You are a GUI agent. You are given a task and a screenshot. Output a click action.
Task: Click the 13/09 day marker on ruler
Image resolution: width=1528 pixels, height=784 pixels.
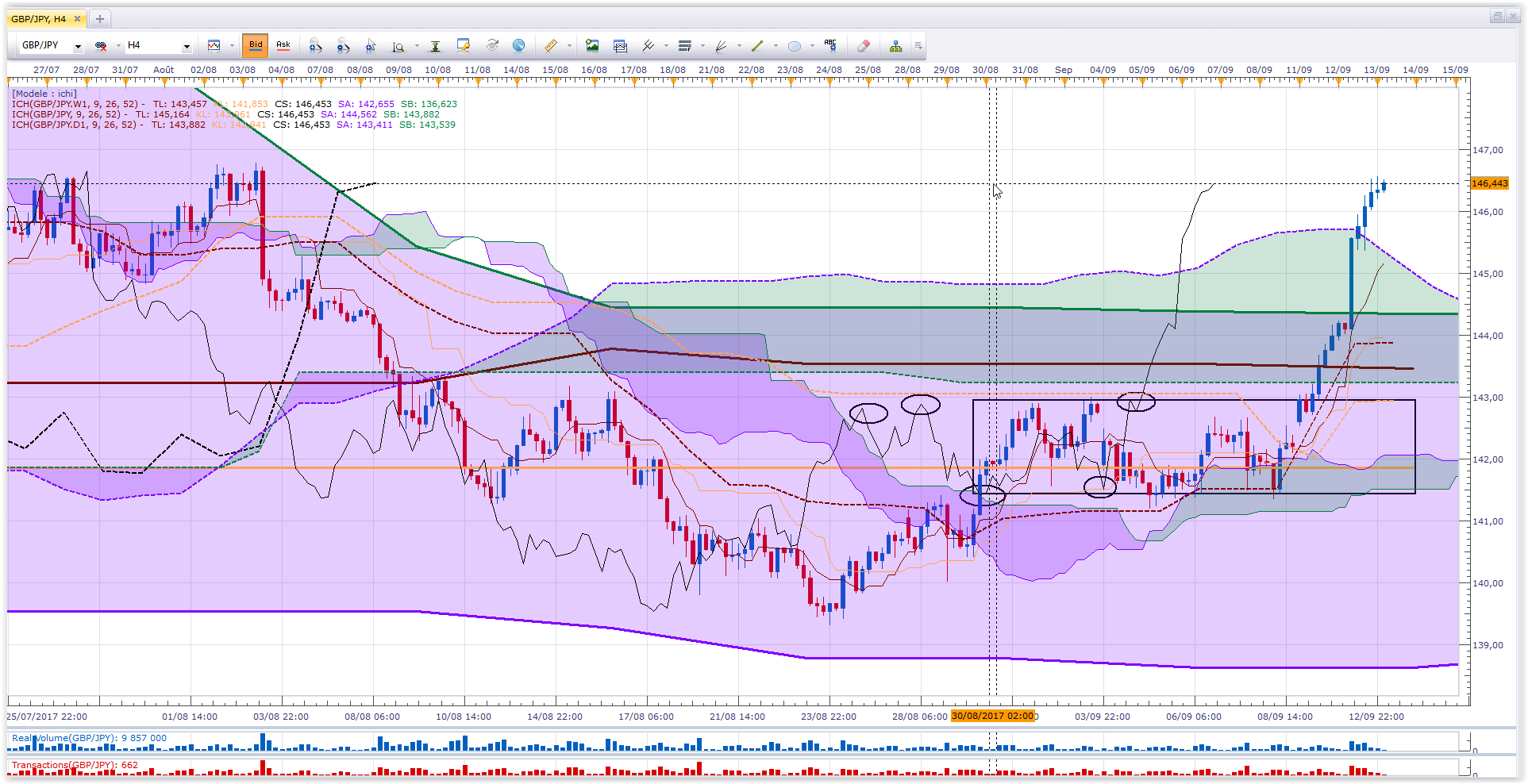pos(1376,70)
